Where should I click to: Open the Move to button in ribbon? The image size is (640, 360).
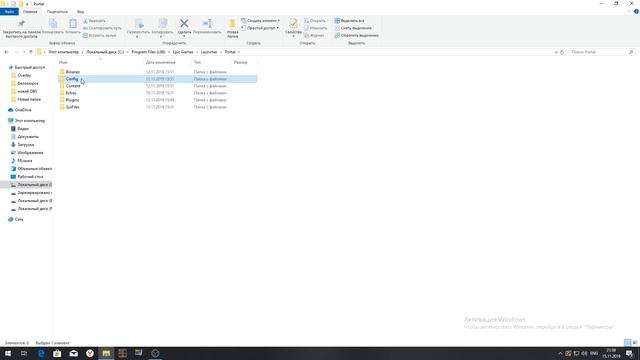(x=138, y=28)
